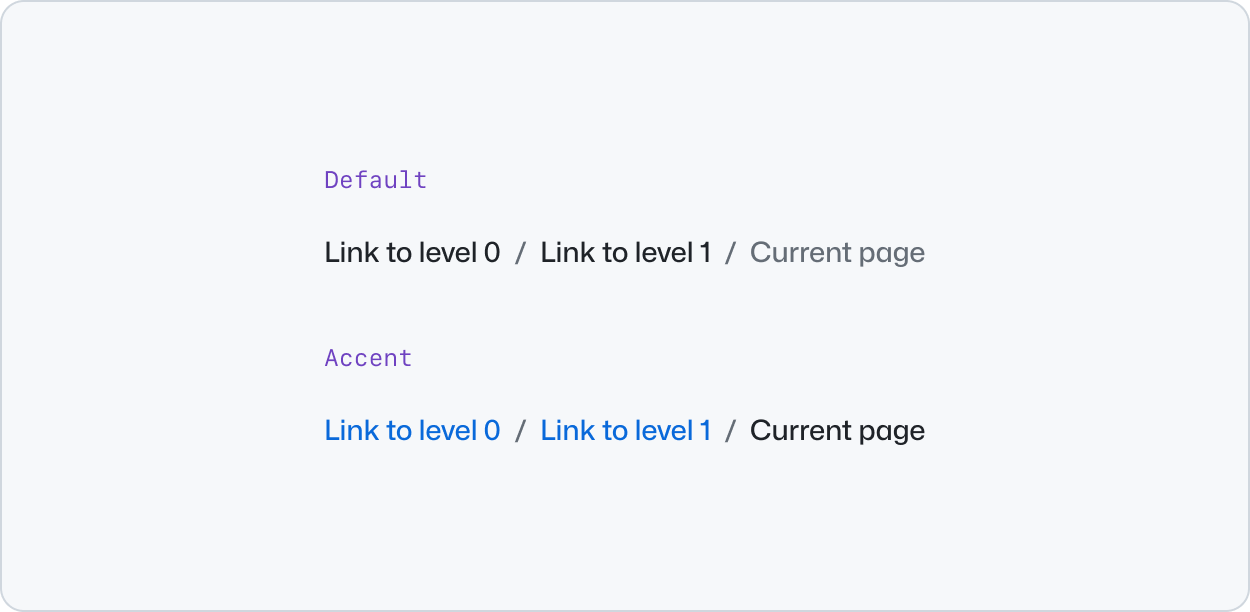The width and height of the screenshot is (1250, 612).
Task: Click the first slash separator in Accent breadcrumb
Action: click(x=520, y=430)
